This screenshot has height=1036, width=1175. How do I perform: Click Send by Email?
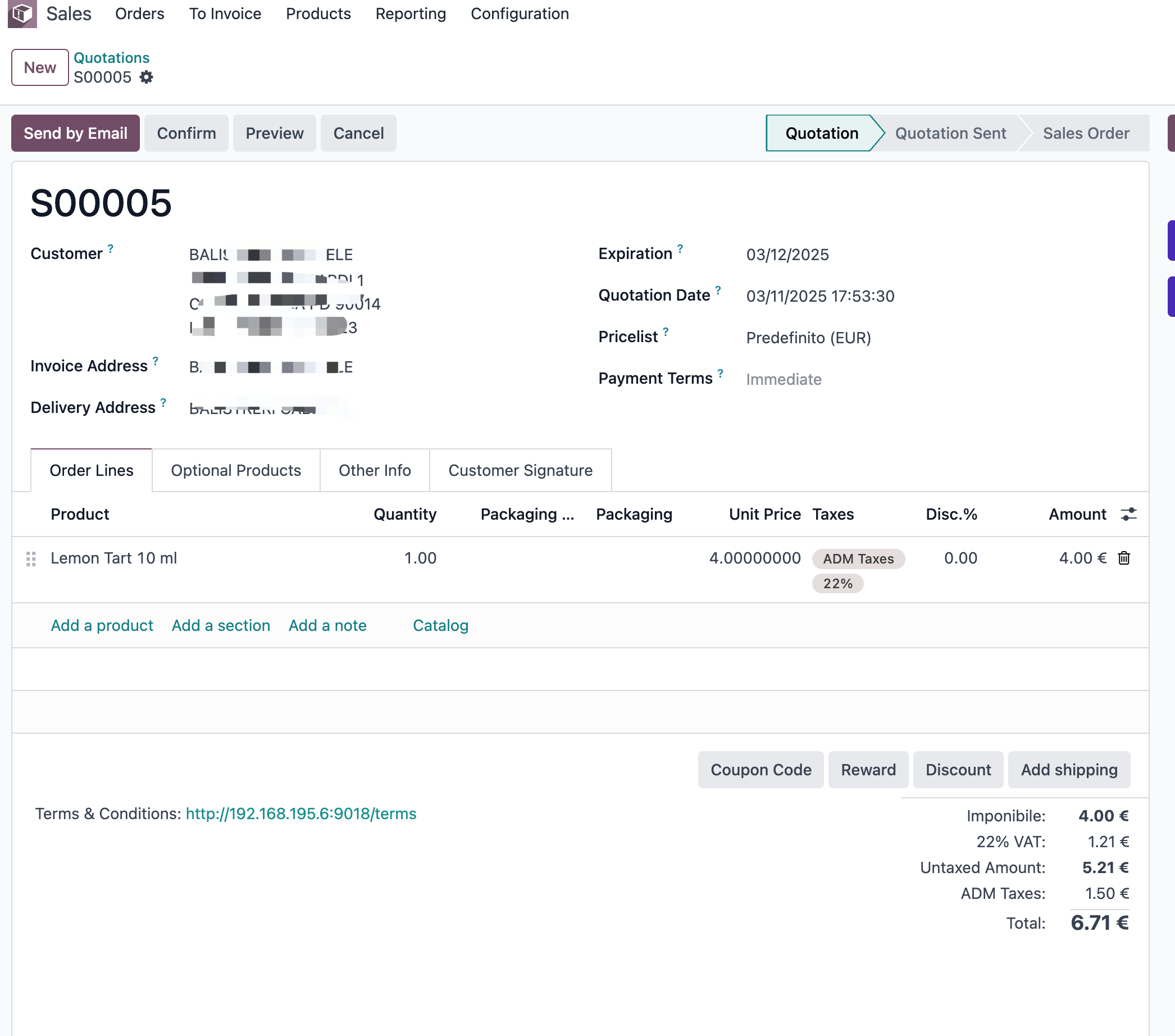(75, 133)
